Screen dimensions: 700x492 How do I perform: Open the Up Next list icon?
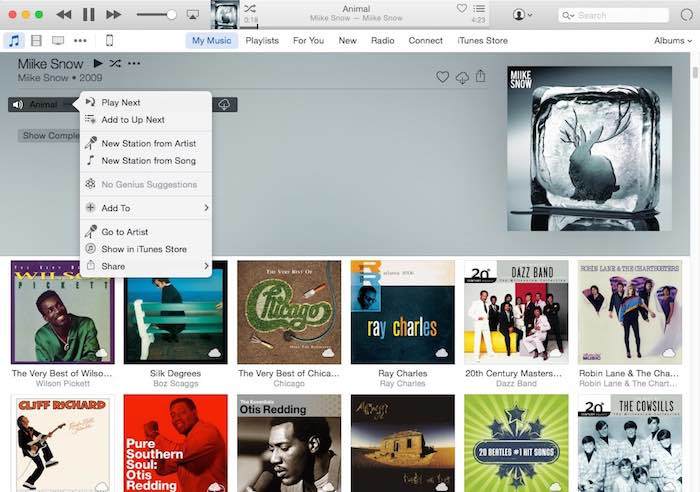coord(479,8)
